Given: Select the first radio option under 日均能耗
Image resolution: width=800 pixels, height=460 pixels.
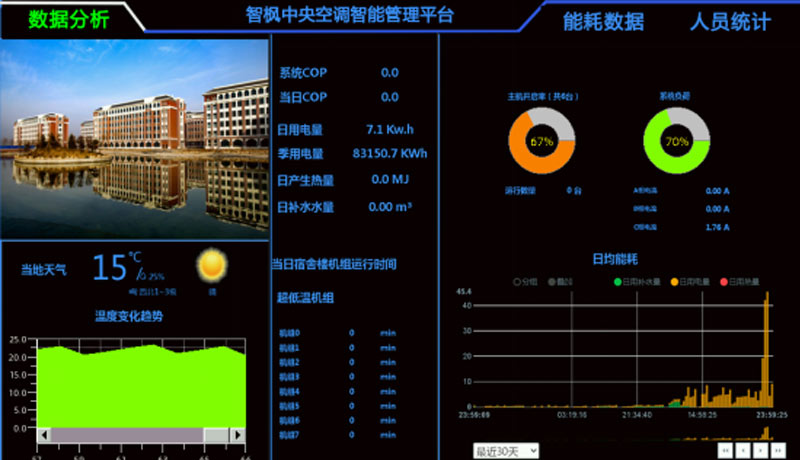Looking at the screenshot, I should coord(517,282).
